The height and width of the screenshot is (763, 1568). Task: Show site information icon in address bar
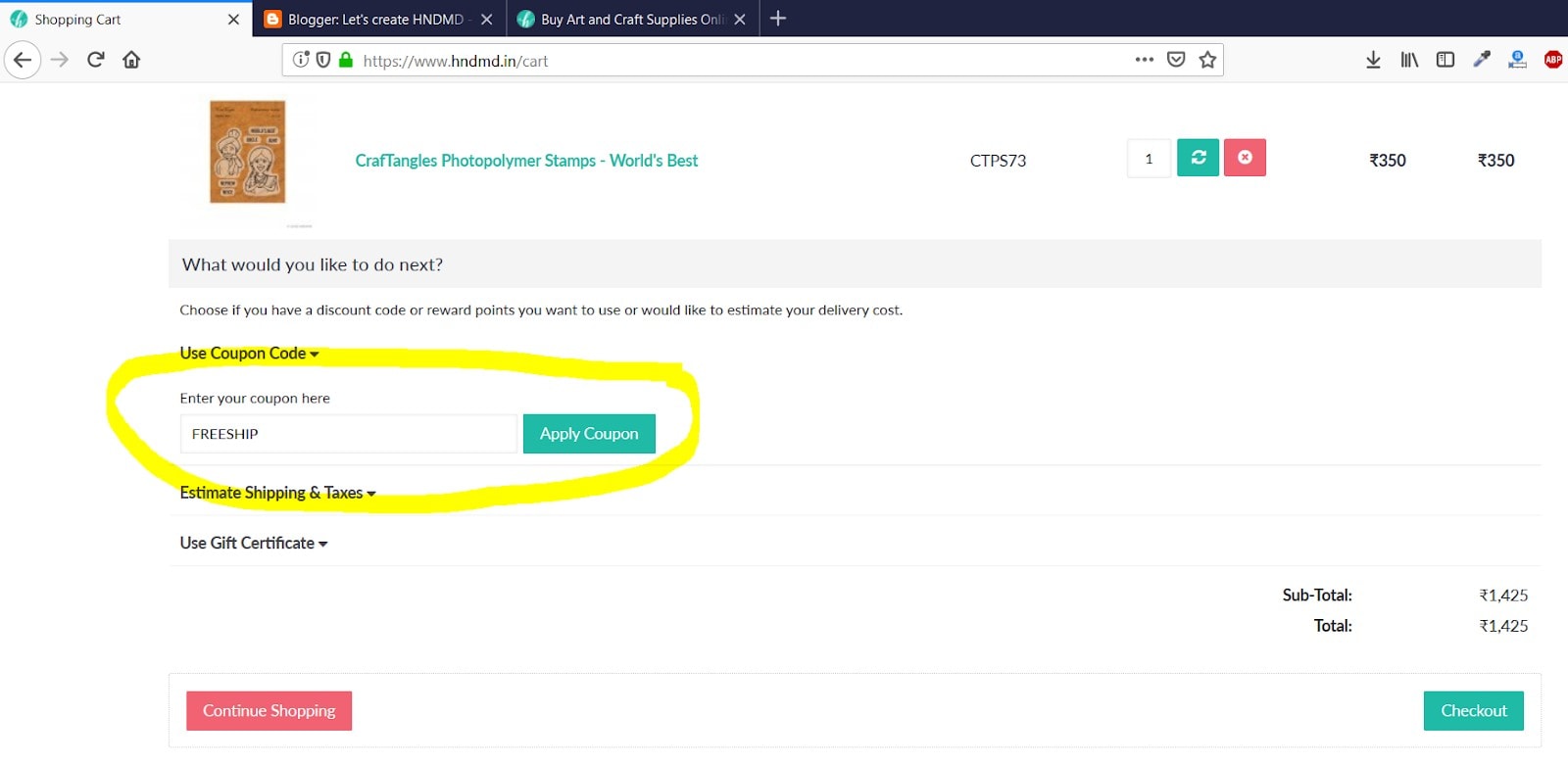coord(301,60)
